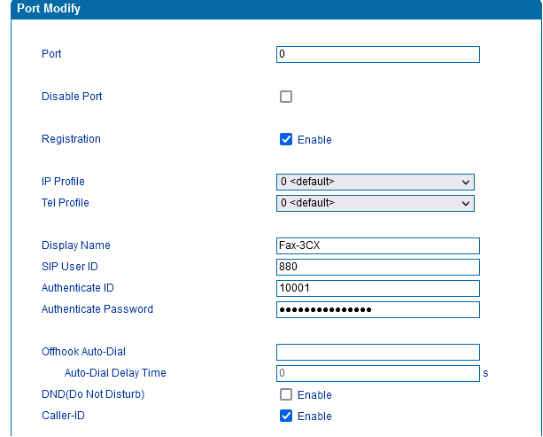Click the Enable text beside Caller-ID checkbox
Image resolution: width=543 pixels, height=437 pixels.
click(x=314, y=416)
